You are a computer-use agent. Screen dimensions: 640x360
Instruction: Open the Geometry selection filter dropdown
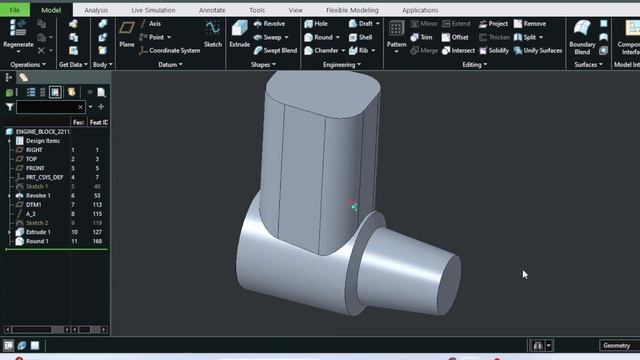click(x=619, y=346)
